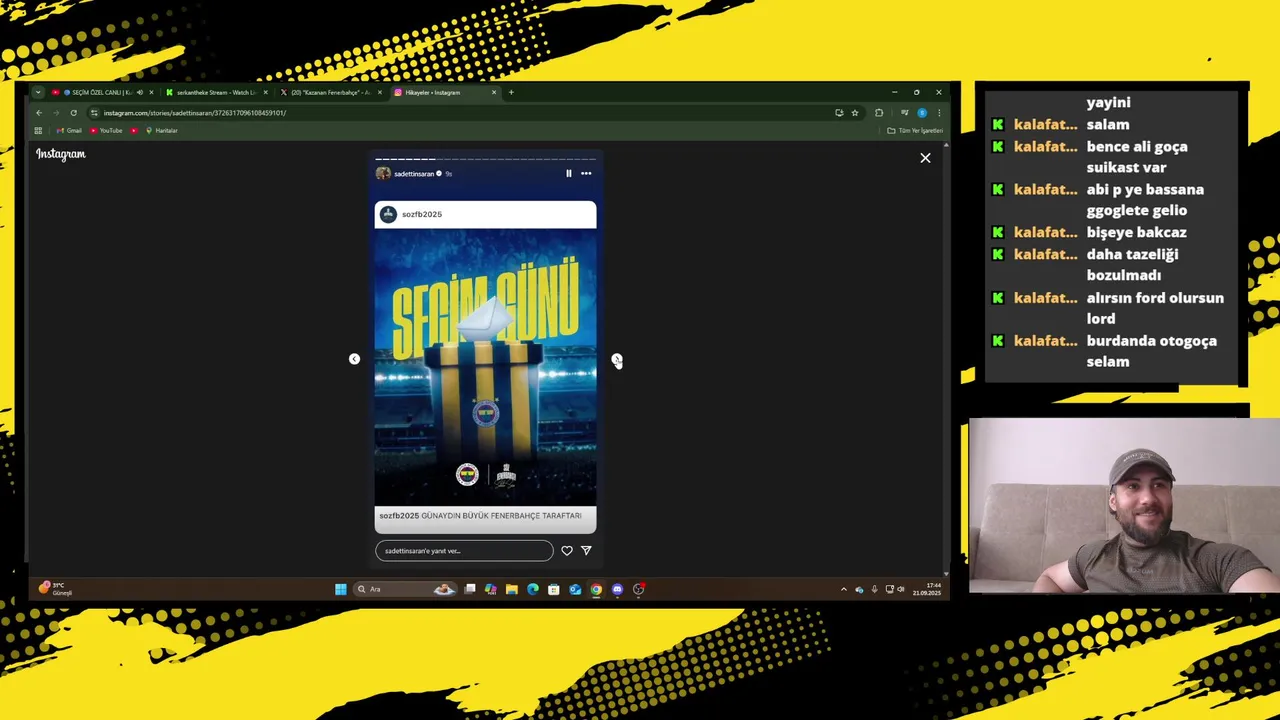Switch to serkantheke Stream tab
This screenshot has height=720, width=1280.
click(x=216, y=92)
